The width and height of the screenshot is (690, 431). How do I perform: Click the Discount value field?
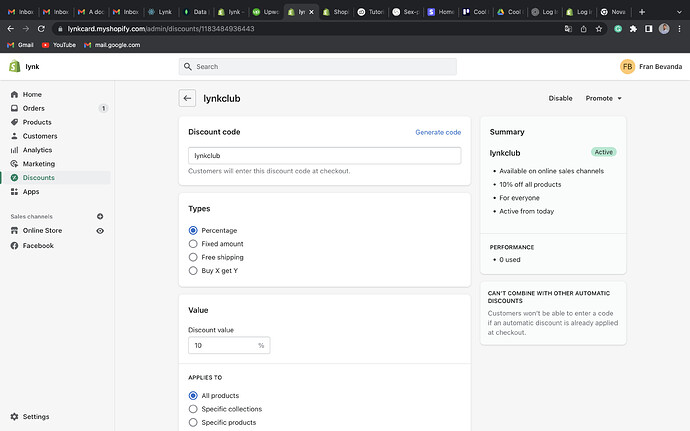(222, 345)
